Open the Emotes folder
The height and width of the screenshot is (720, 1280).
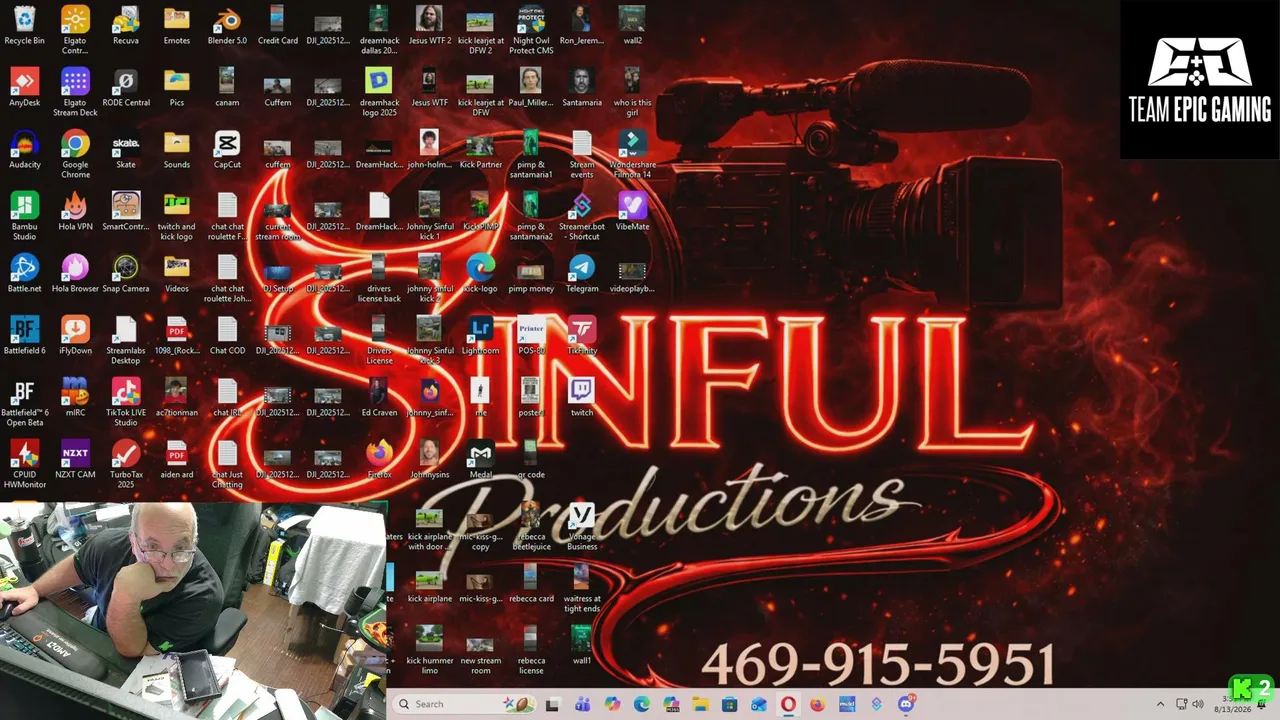(177, 26)
